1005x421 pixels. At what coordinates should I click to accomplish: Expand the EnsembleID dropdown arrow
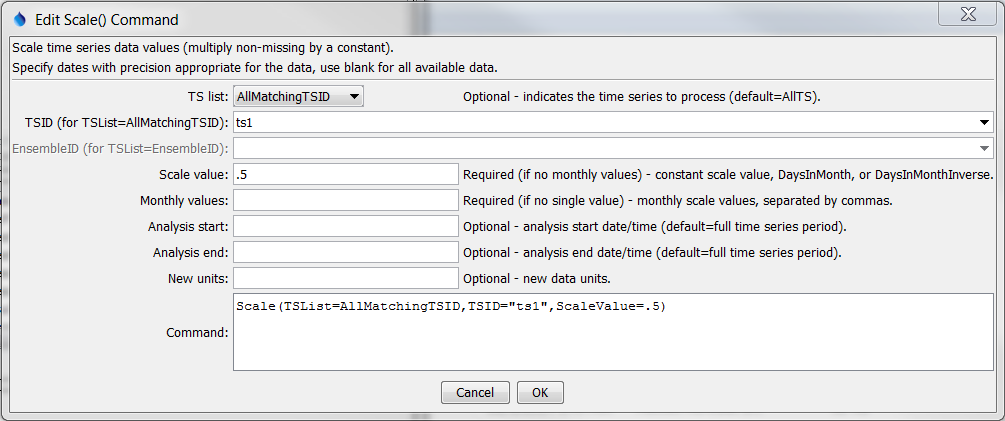click(985, 149)
